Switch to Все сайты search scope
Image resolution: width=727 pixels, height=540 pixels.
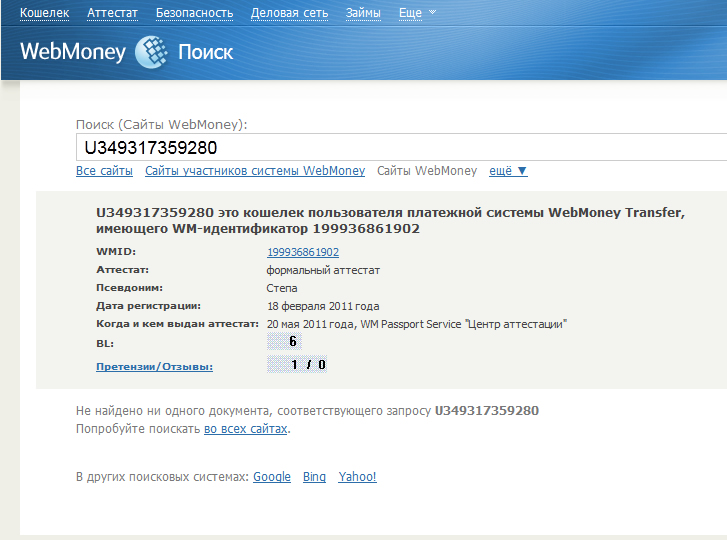pos(104,171)
